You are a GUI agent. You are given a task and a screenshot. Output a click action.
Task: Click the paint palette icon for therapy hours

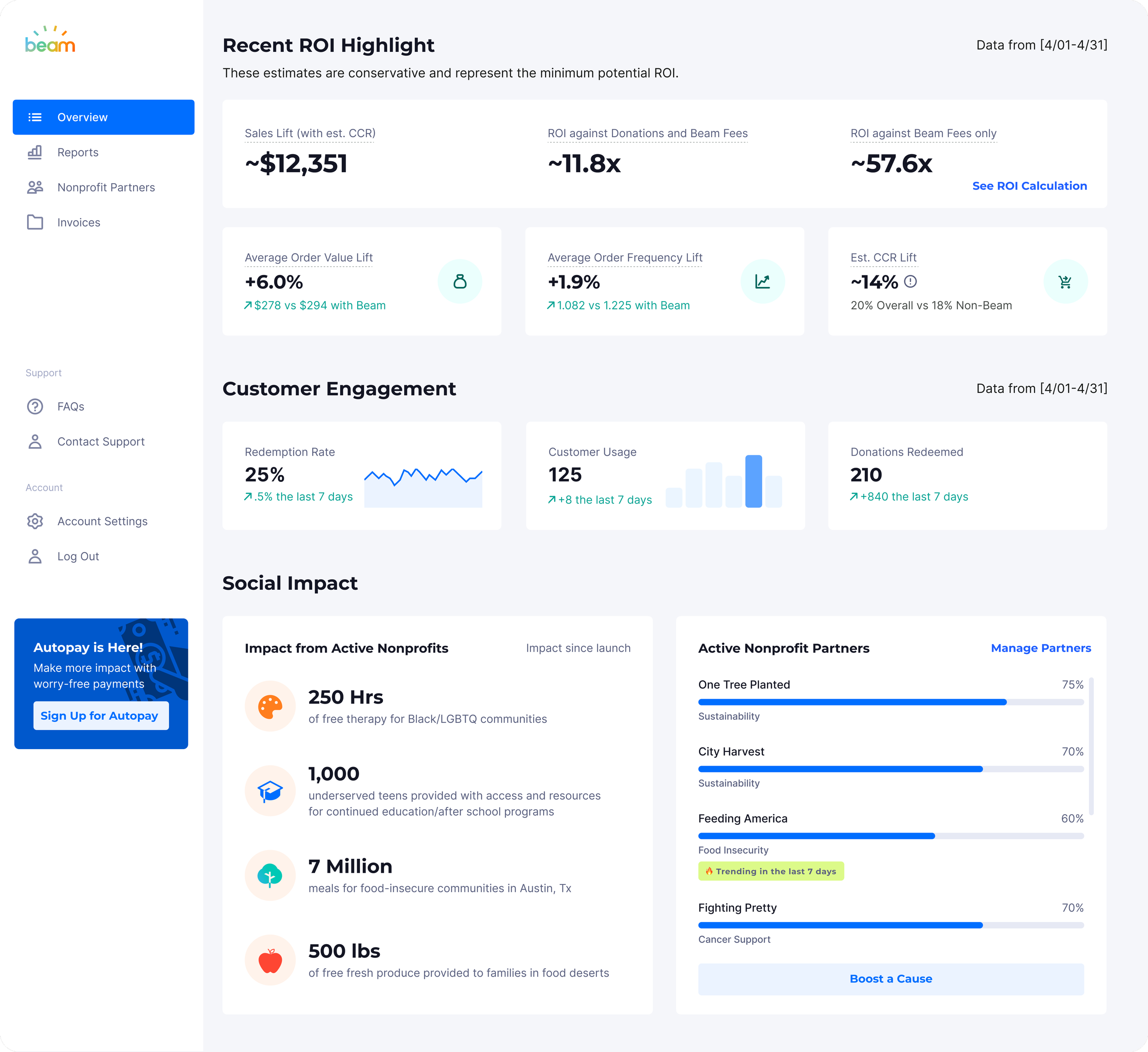[270, 706]
